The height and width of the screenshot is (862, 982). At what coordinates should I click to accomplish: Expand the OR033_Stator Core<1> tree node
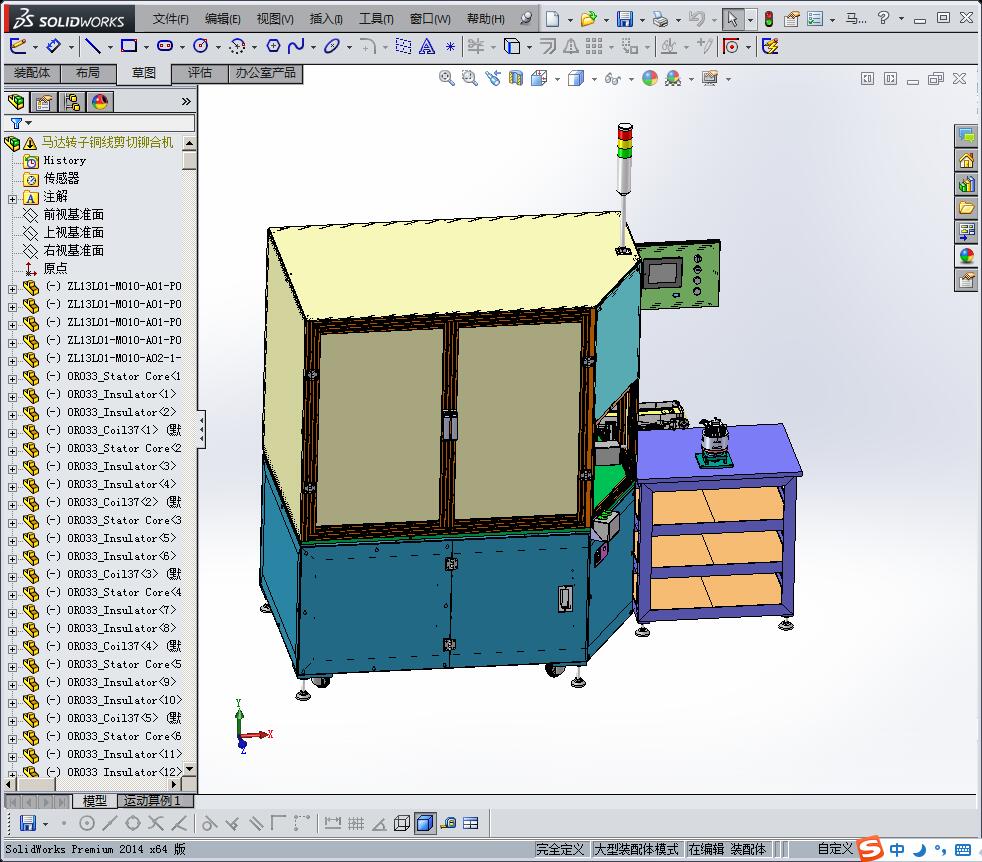[12, 377]
